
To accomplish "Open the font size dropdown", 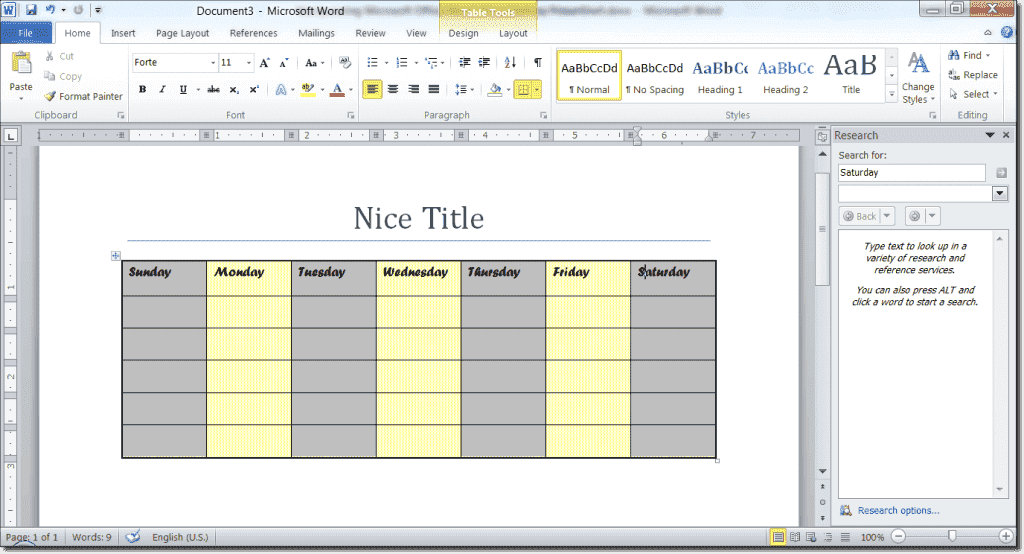I will coord(249,63).
